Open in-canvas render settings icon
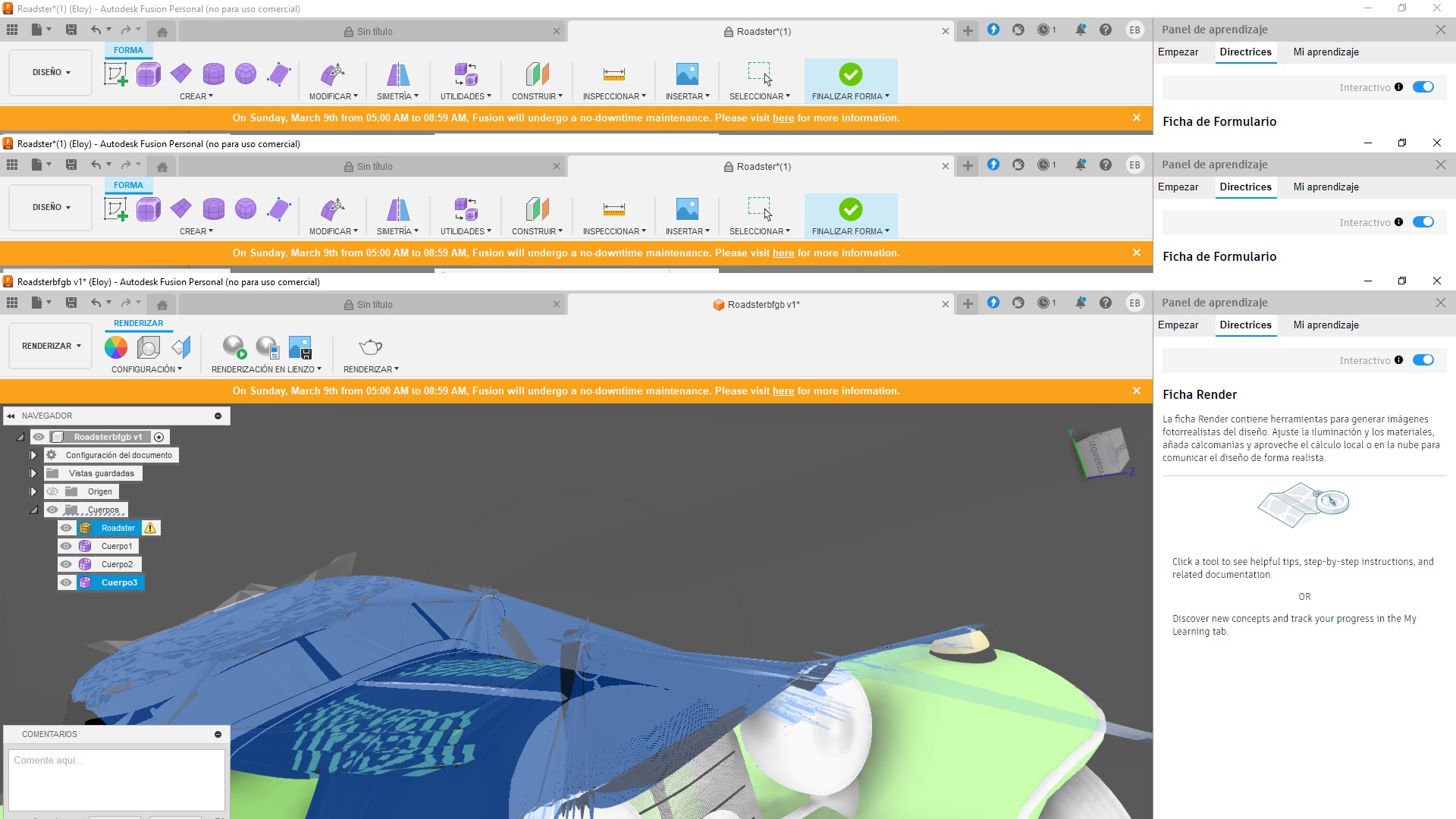The height and width of the screenshot is (819, 1456). pyautogui.click(x=268, y=347)
